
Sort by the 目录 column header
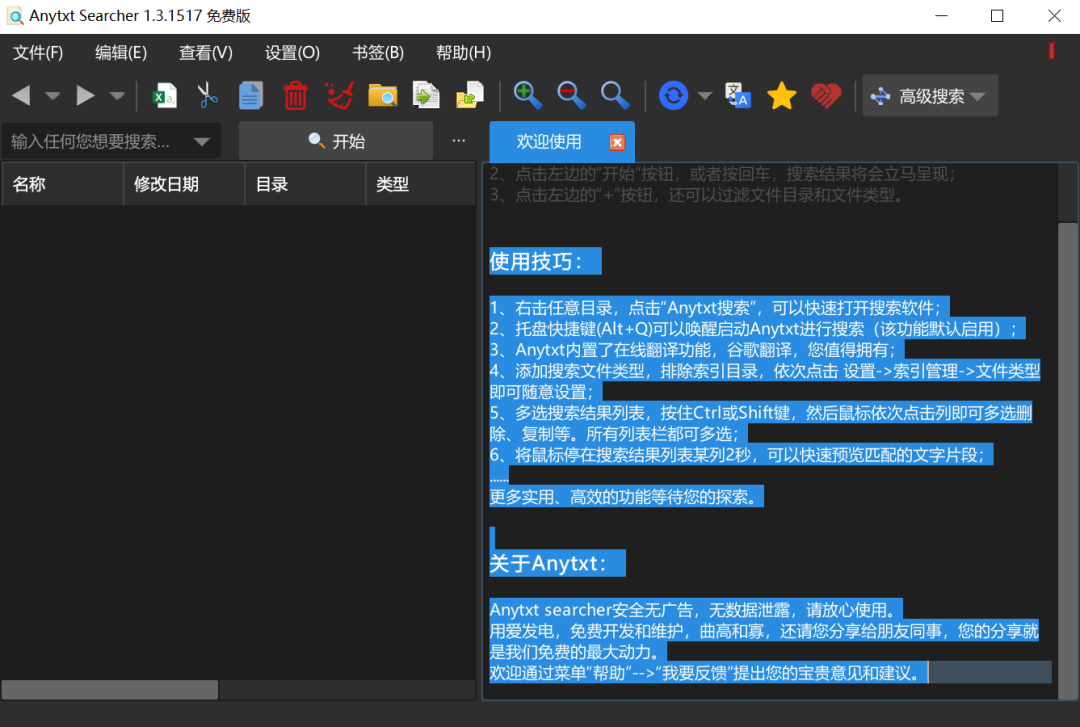[305, 184]
